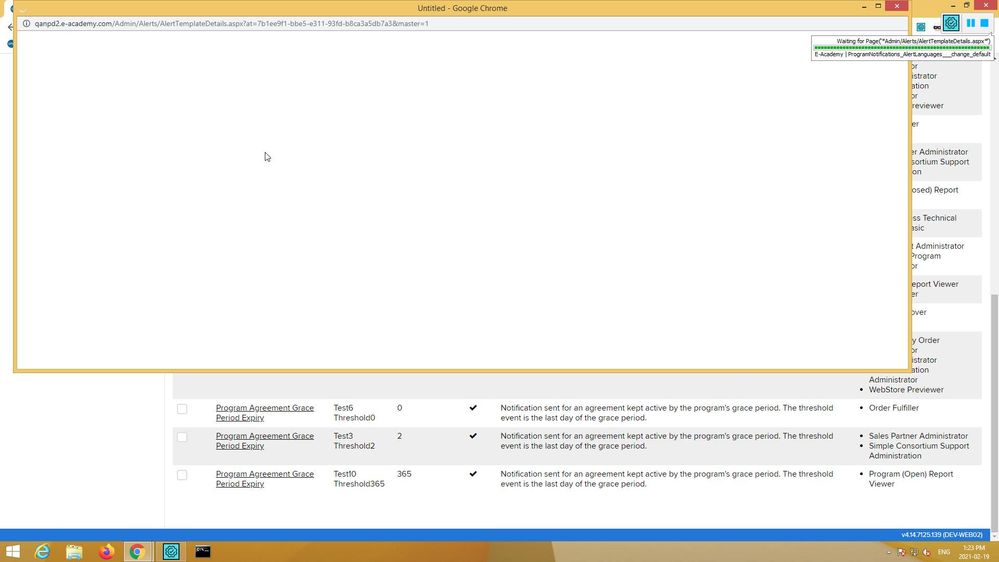
Task: Open the Command Prompt from the taskbar
Action: (203, 551)
